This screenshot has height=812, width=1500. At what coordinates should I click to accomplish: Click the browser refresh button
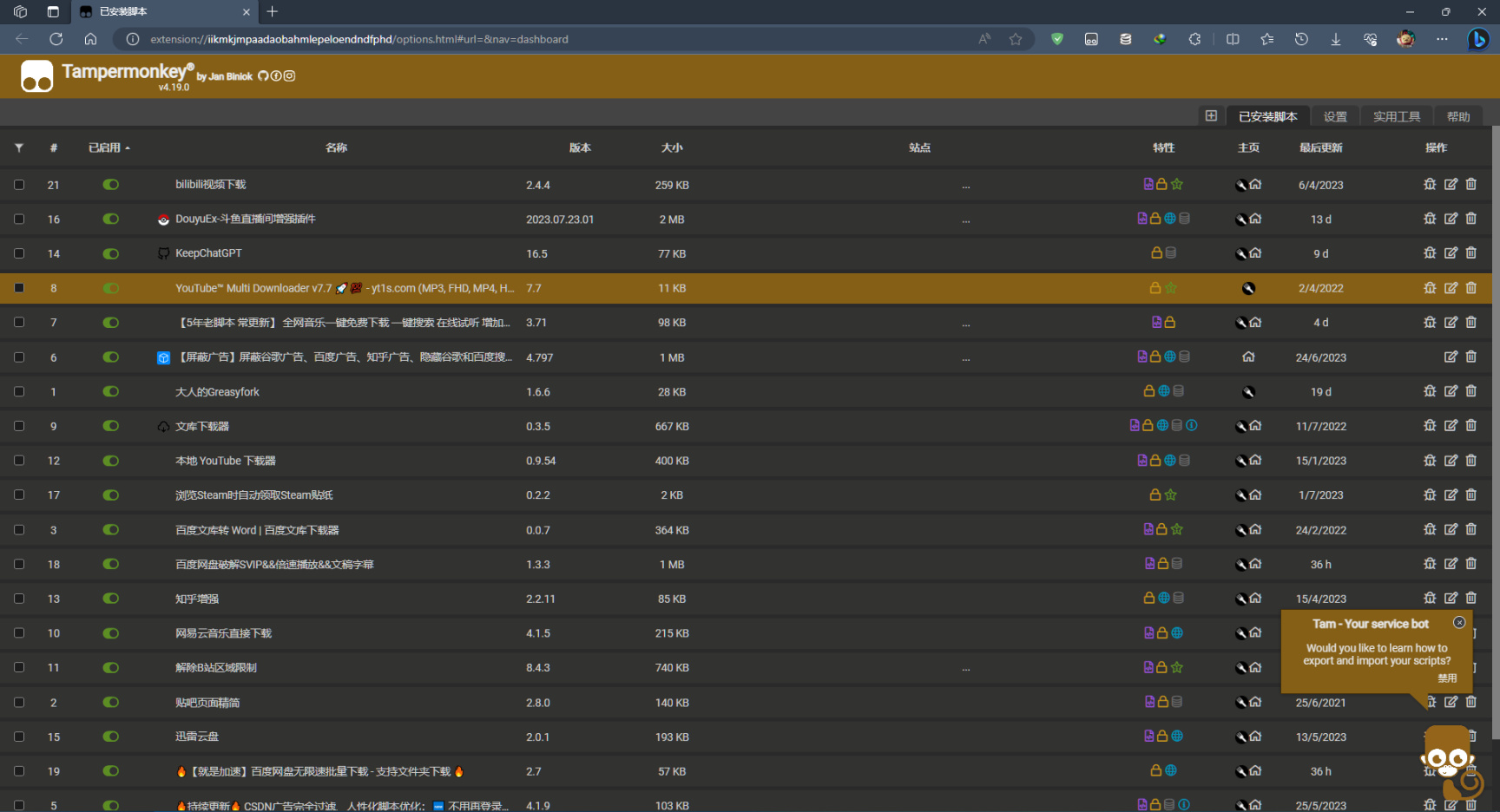click(x=56, y=39)
